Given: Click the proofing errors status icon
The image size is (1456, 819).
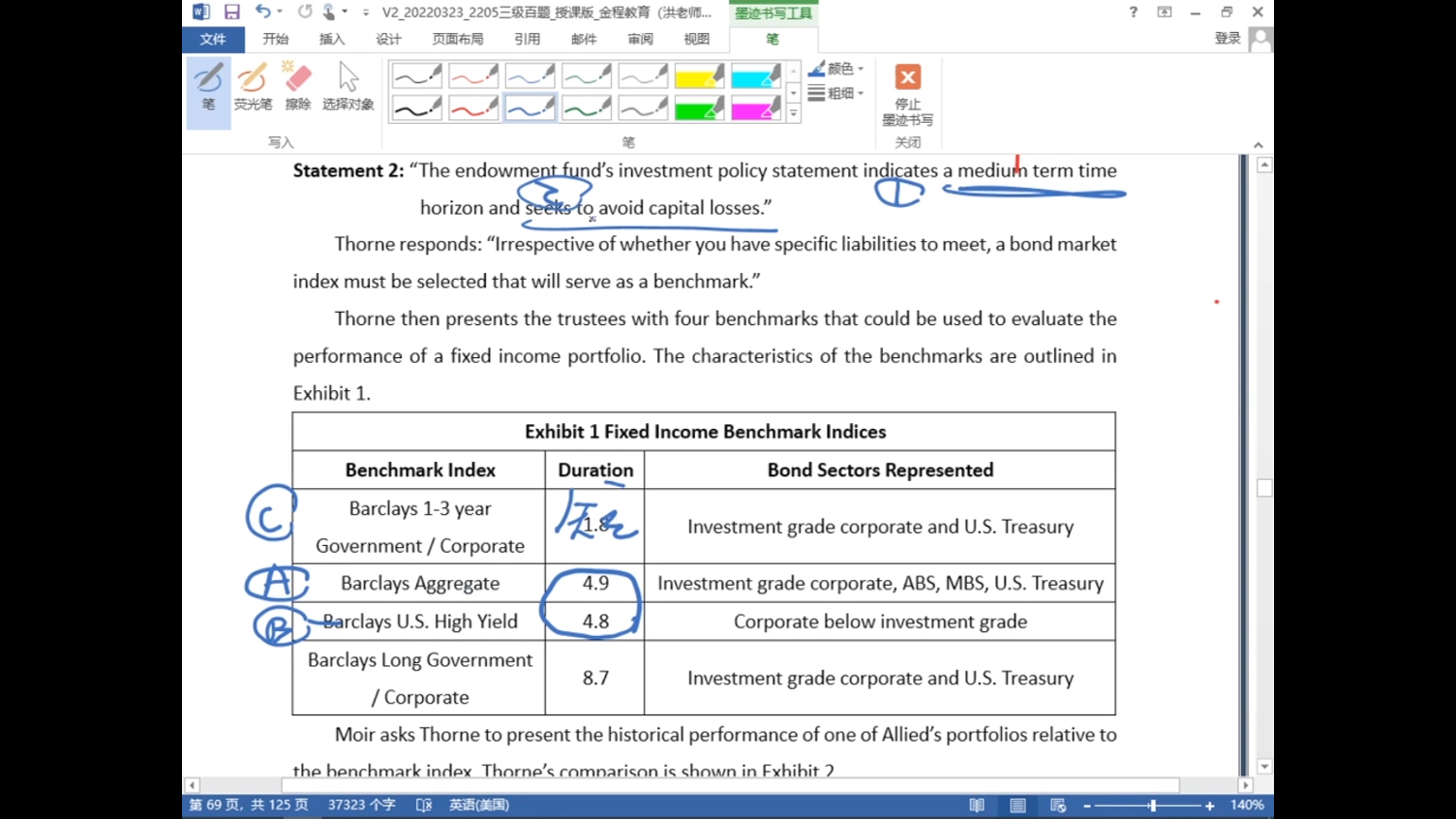Looking at the screenshot, I should click(x=423, y=805).
